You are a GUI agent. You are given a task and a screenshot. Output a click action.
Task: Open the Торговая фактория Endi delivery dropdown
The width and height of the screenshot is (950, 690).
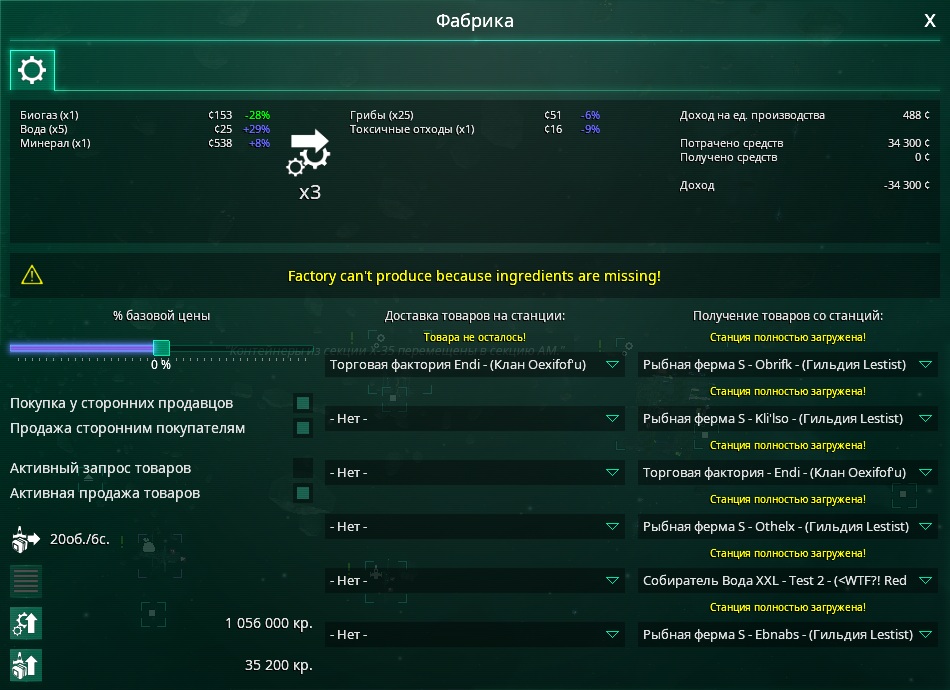[474, 365]
